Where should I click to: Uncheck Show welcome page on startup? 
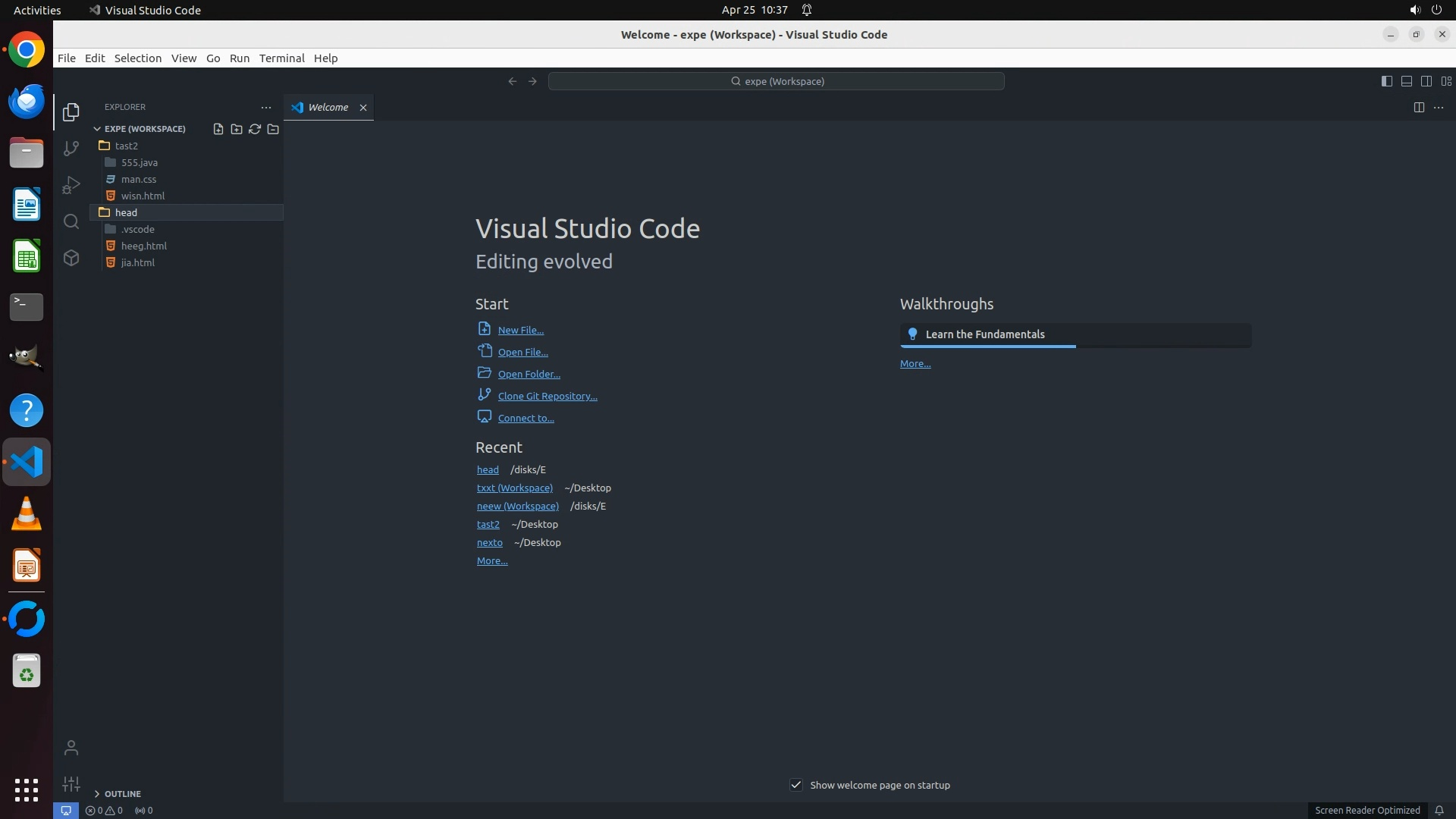(796, 785)
